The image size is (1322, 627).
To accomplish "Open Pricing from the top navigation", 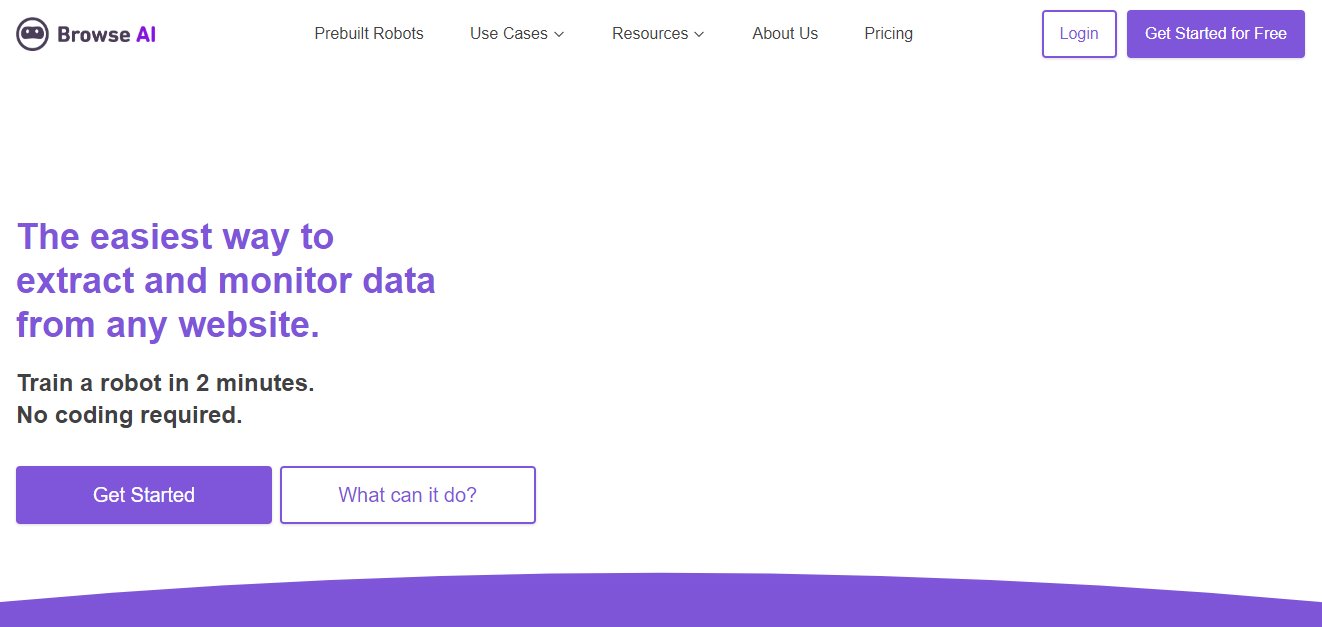I will click(888, 33).
